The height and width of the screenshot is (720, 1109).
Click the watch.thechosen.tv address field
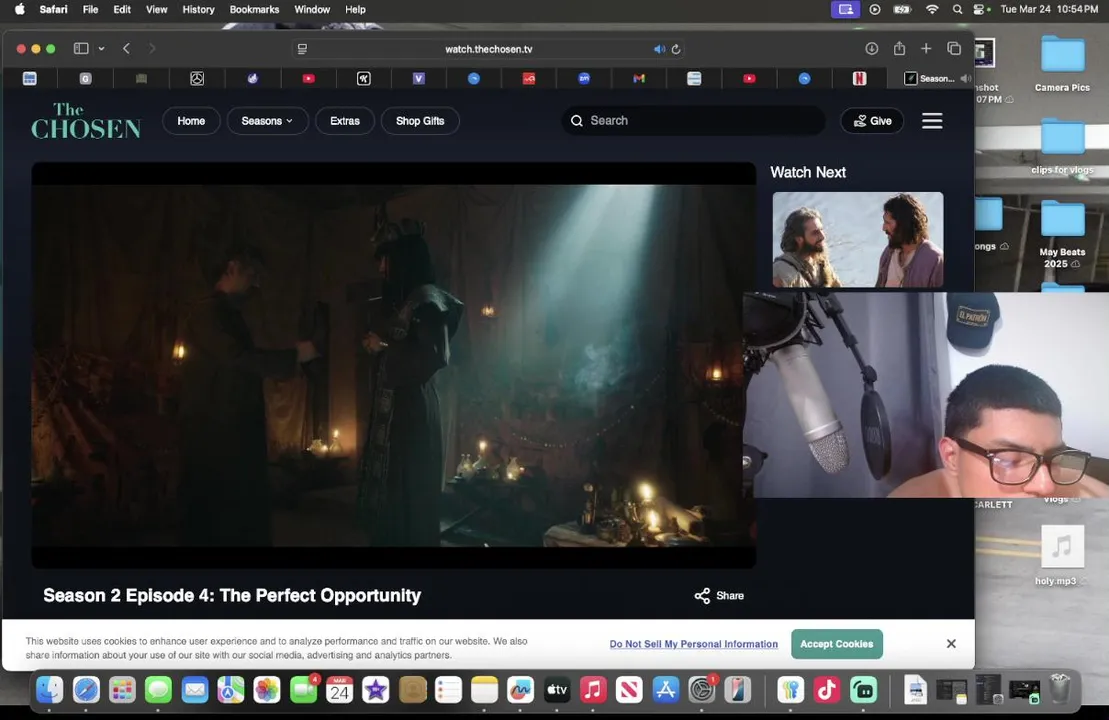click(488, 49)
